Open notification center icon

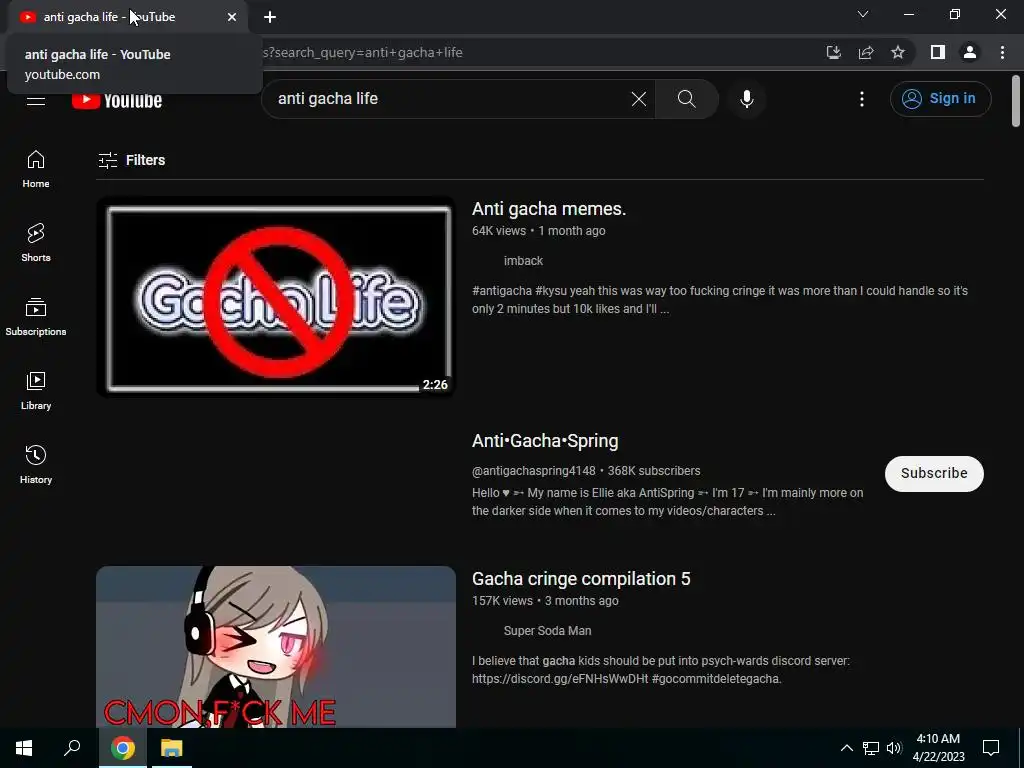[x=991, y=748]
